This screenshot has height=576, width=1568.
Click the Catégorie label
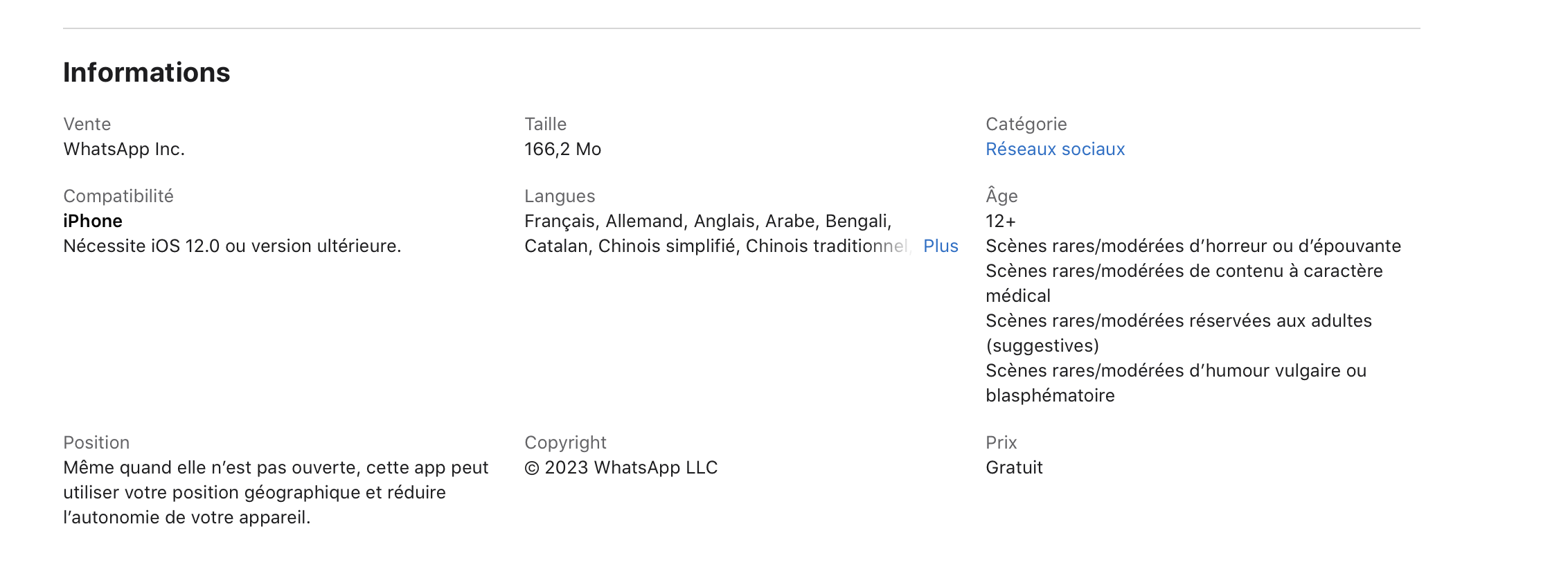pos(1026,124)
